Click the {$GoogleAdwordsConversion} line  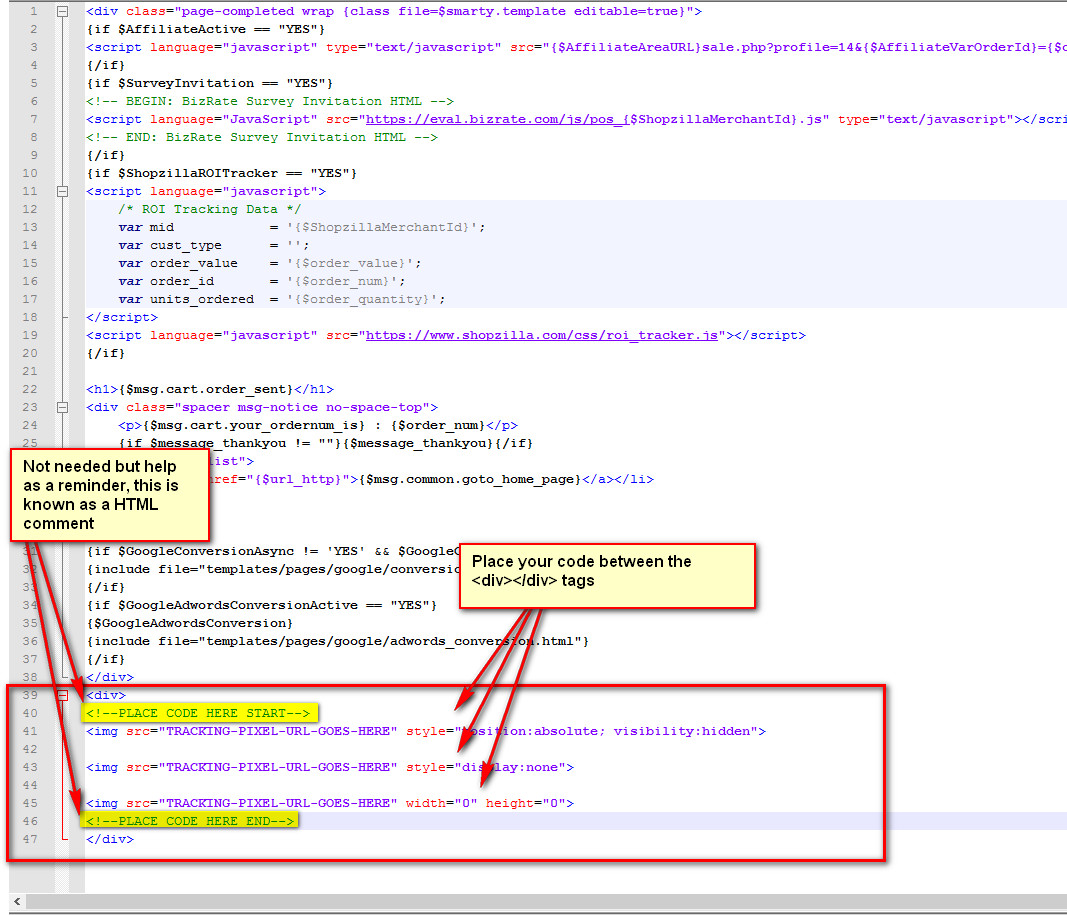189,623
